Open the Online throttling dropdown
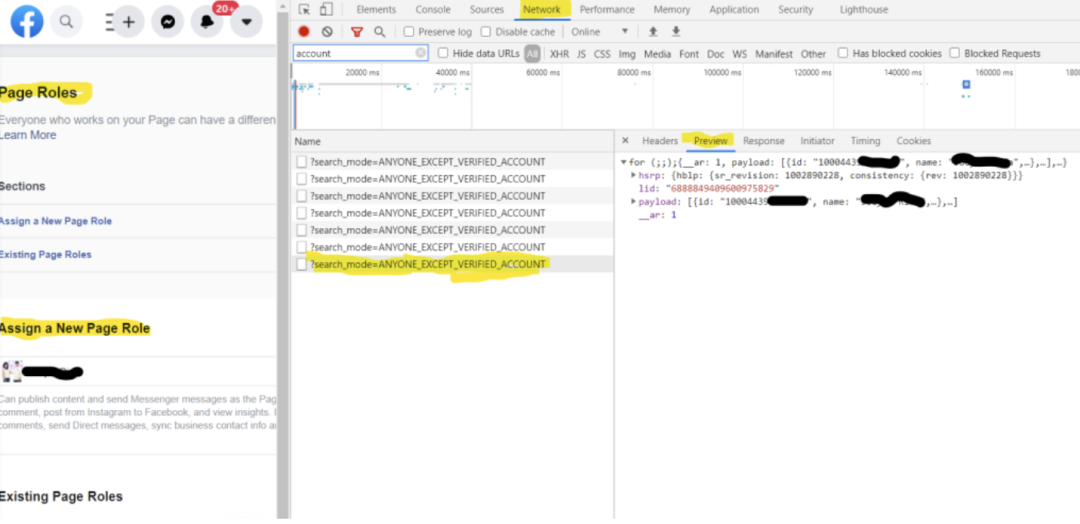 600,32
